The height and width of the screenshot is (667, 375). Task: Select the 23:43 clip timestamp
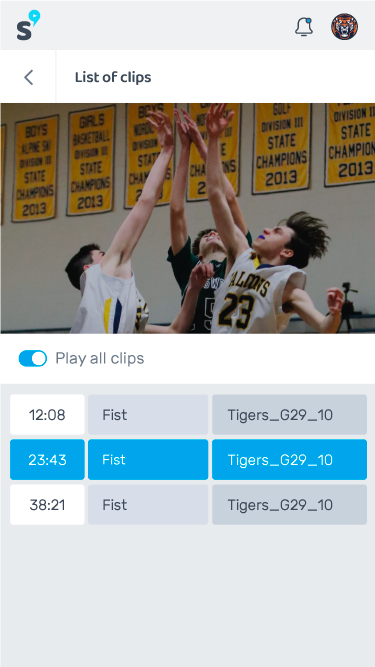pos(47,460)
